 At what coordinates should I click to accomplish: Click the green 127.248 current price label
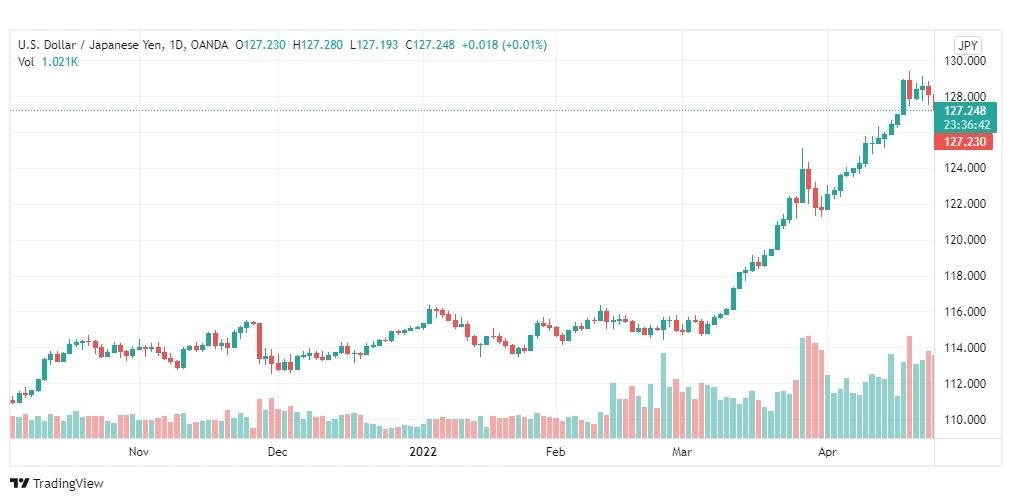pos(965,117)
